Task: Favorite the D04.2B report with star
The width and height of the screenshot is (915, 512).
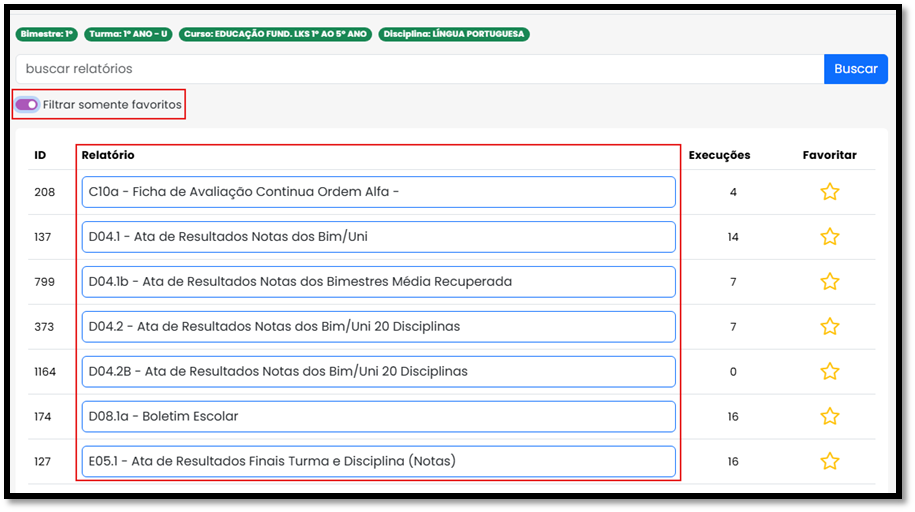Action: tap(829, 371)
